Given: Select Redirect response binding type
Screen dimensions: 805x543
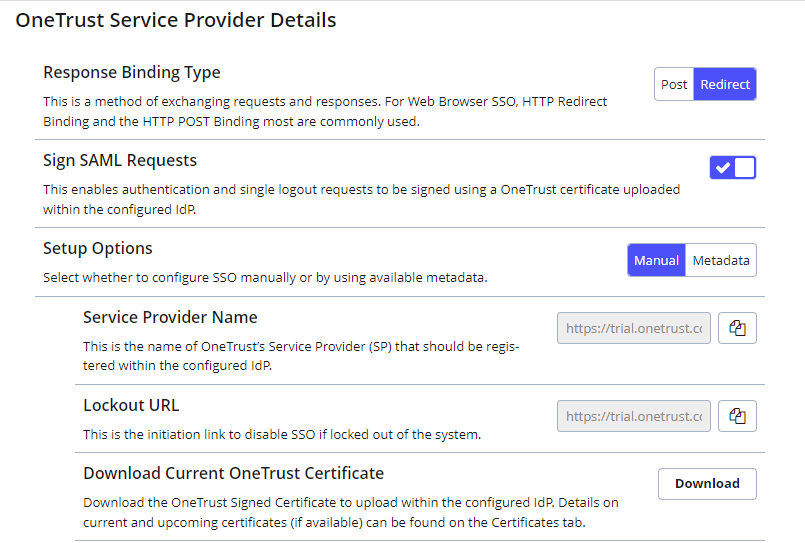Looking at the screenshot, I should point(725,84).
